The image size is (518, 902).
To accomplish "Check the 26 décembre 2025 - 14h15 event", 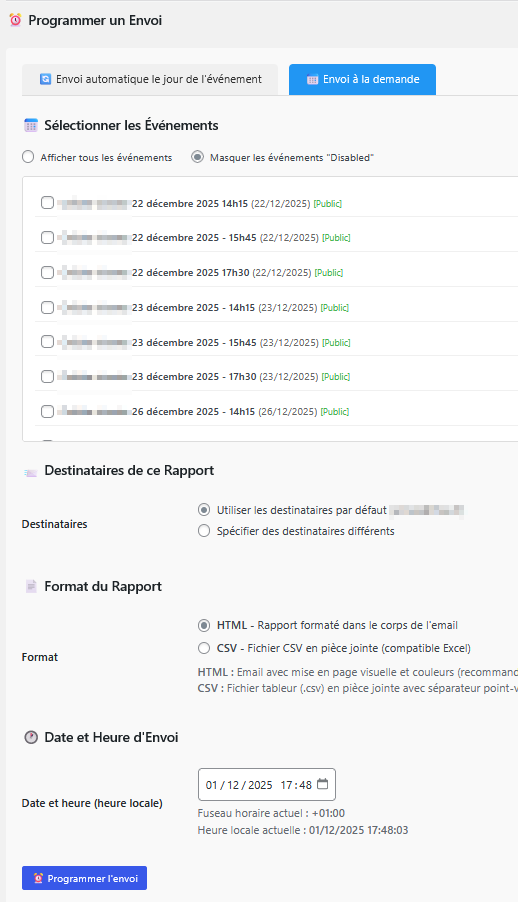I will (47, 411).
